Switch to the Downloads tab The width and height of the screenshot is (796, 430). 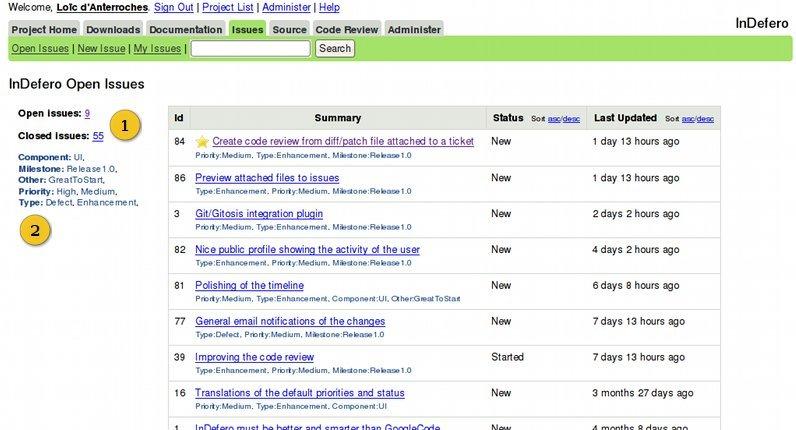113,29
